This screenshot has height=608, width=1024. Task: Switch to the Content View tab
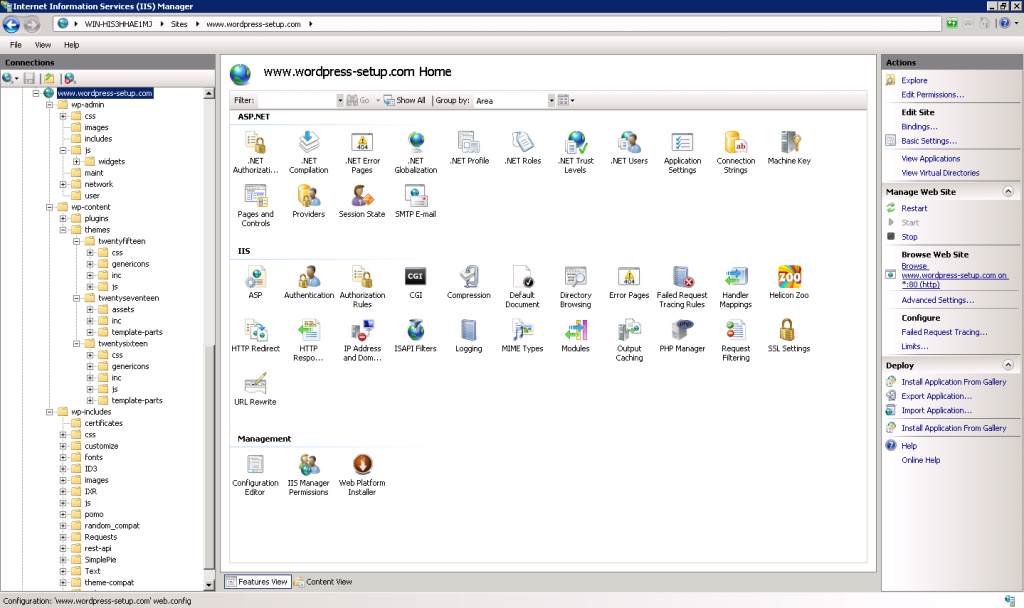tap(323, 582)
